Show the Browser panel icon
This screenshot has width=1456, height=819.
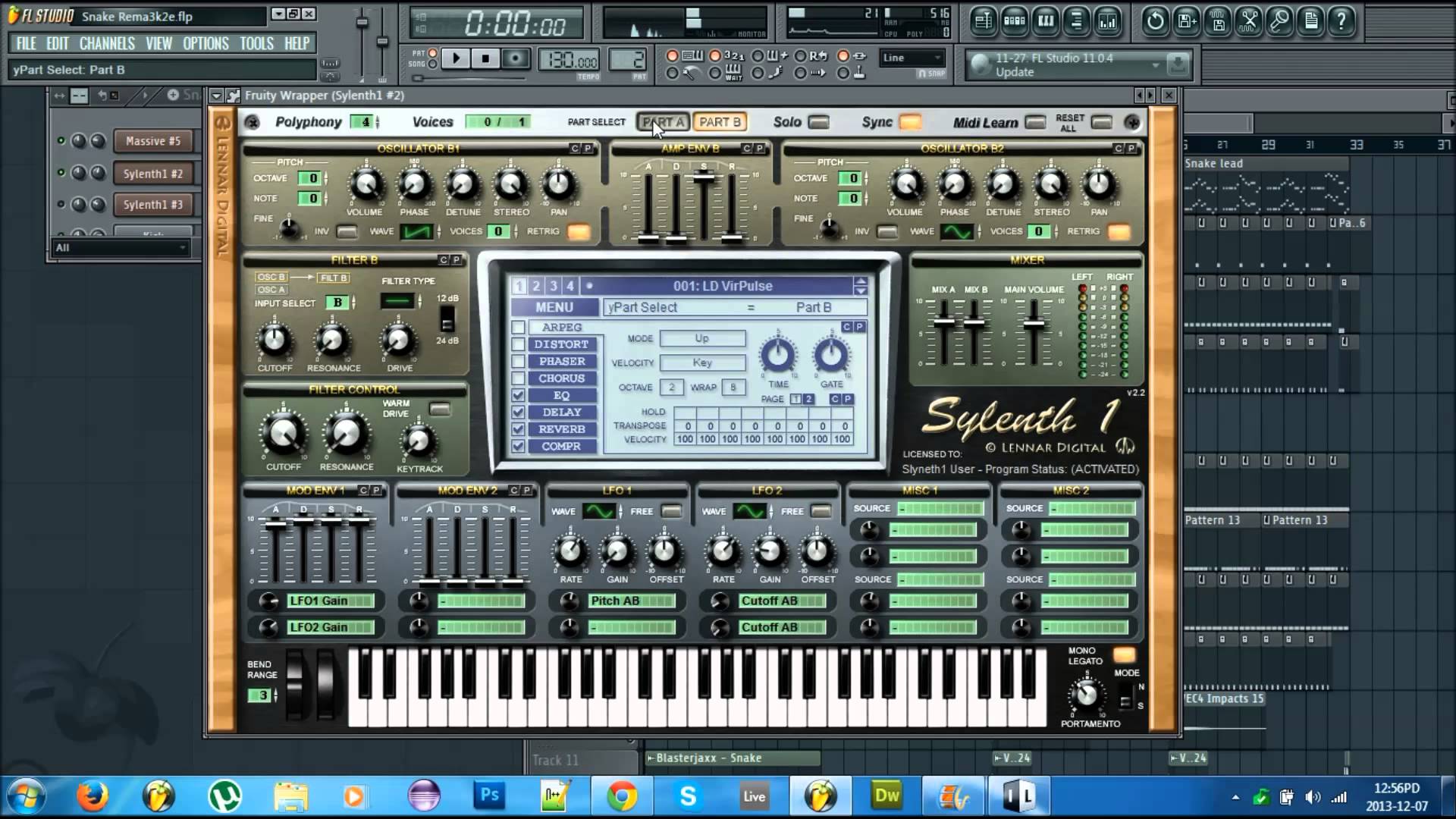(1076, 21)
